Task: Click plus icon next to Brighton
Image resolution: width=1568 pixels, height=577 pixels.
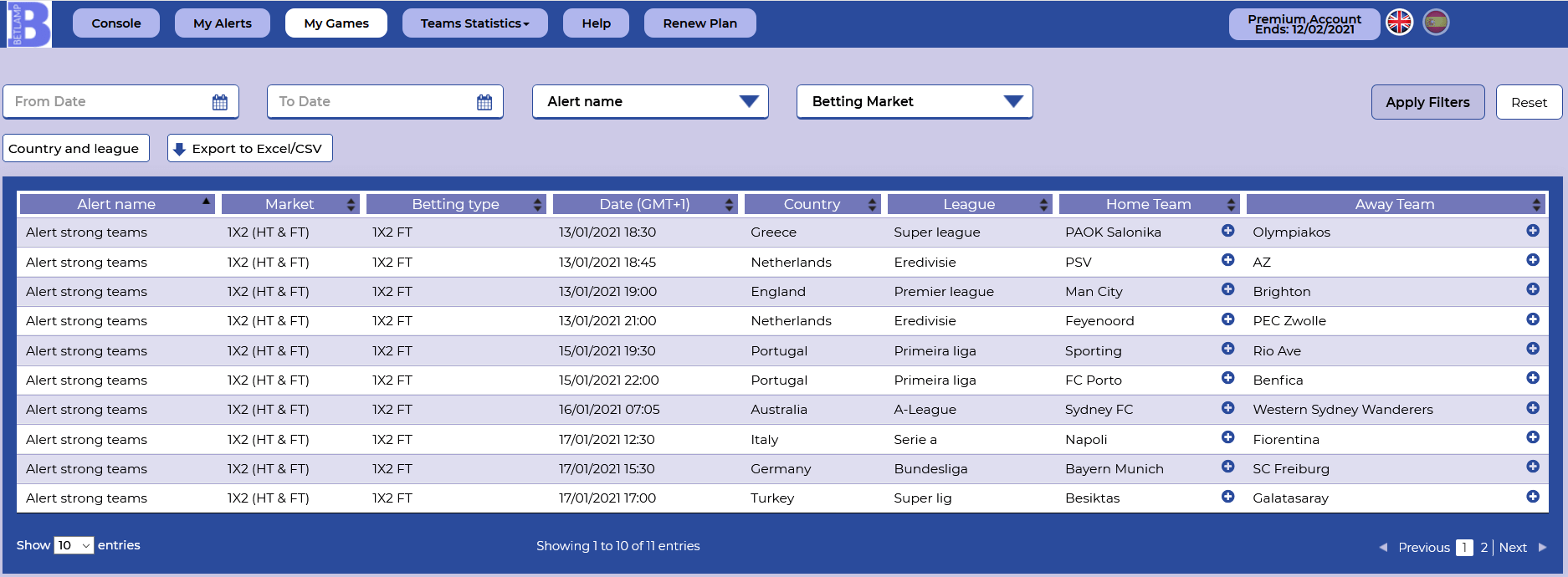Action: [1533, 289]
